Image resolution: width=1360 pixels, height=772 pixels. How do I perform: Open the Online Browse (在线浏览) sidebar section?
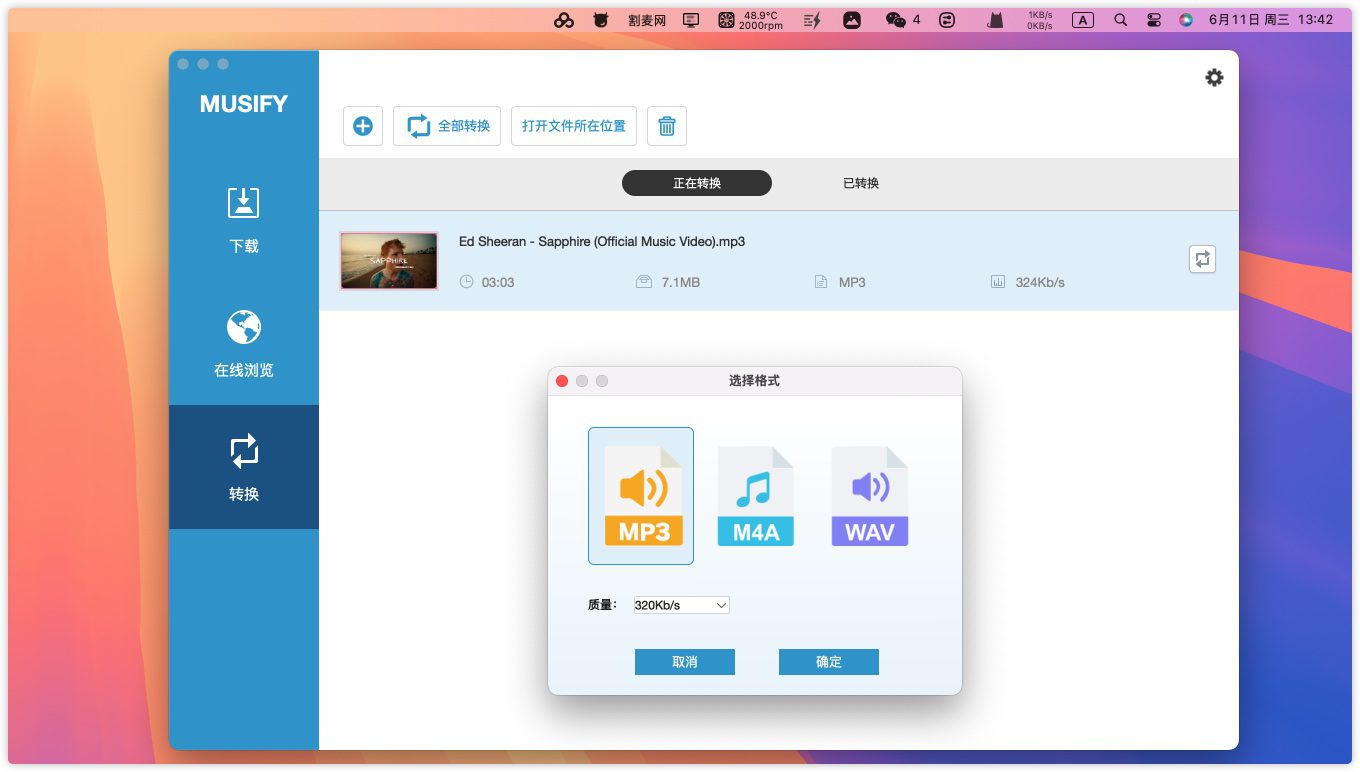244,343
